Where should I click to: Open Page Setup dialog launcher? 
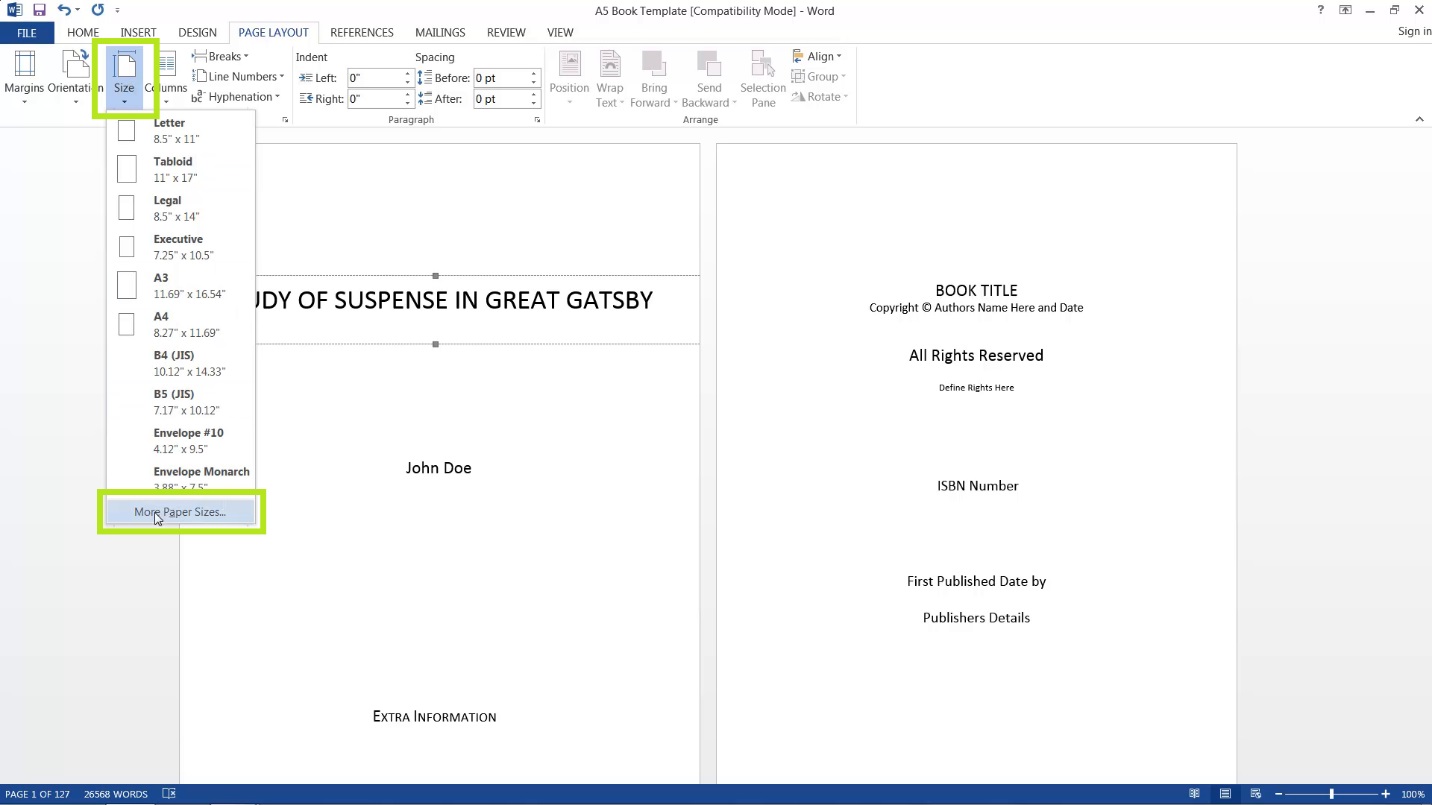pos(285,120)
